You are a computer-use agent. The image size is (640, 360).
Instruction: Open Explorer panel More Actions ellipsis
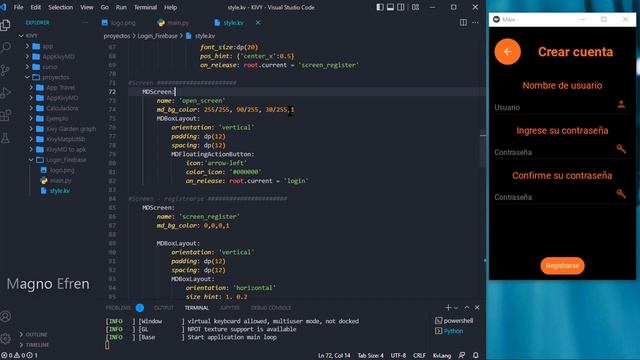tap(85, 23)
